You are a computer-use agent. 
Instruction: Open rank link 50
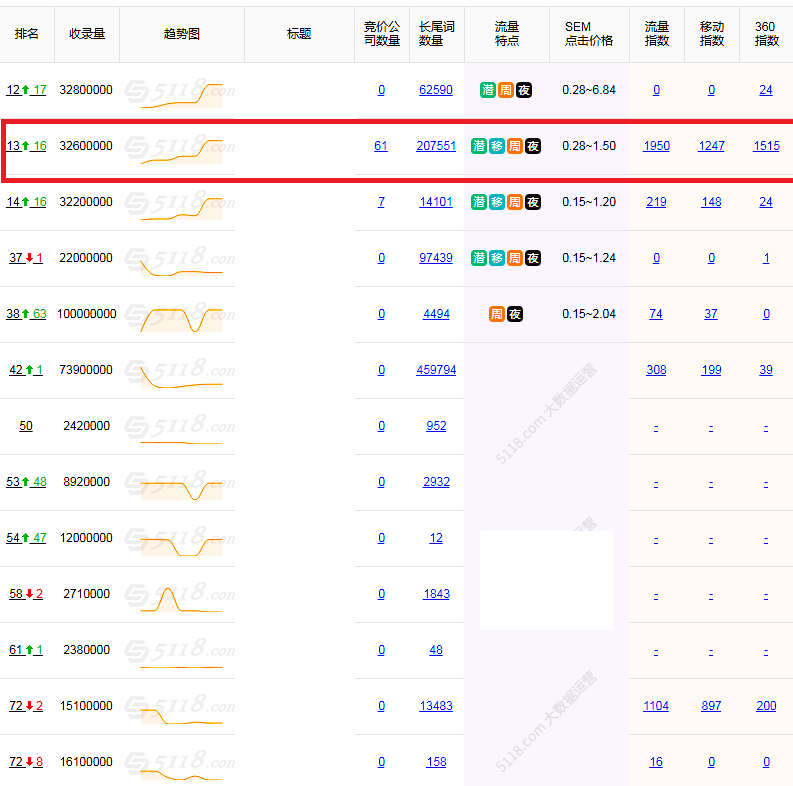coord(26,426)
